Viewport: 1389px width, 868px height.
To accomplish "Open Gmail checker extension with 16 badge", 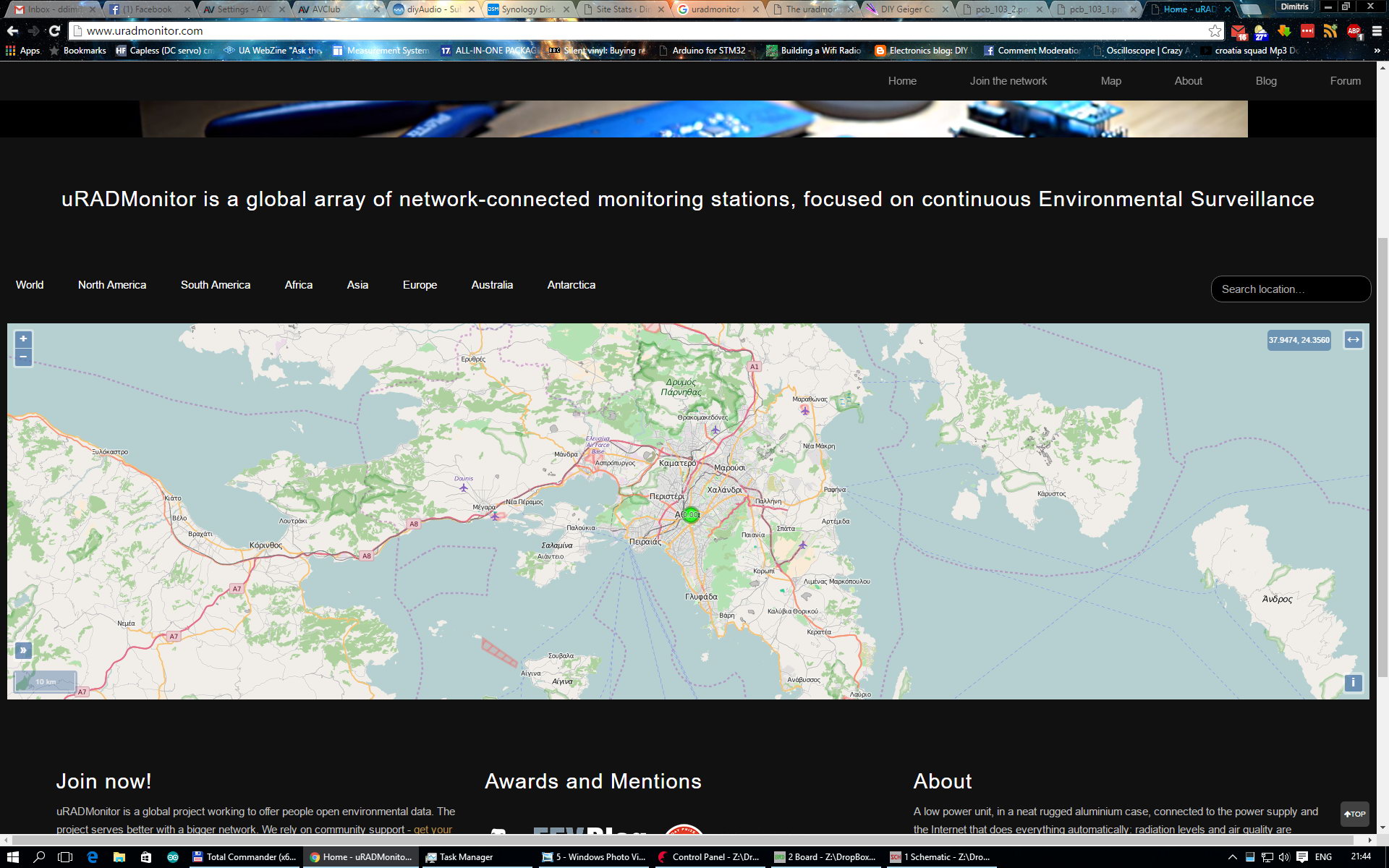I will tap(1239, 31).
